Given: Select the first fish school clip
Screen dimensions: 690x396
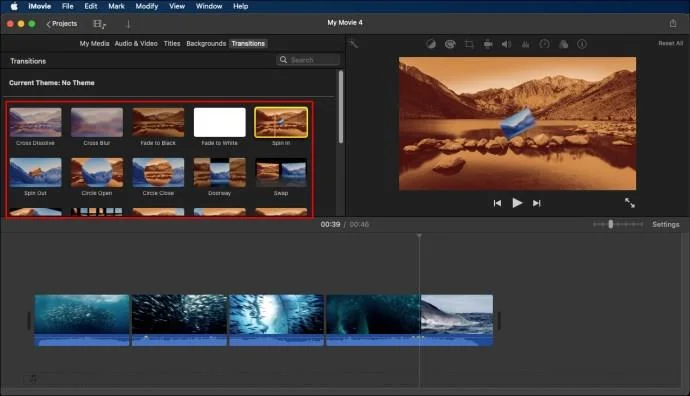Looking at the screenshot, I should 82,320.
